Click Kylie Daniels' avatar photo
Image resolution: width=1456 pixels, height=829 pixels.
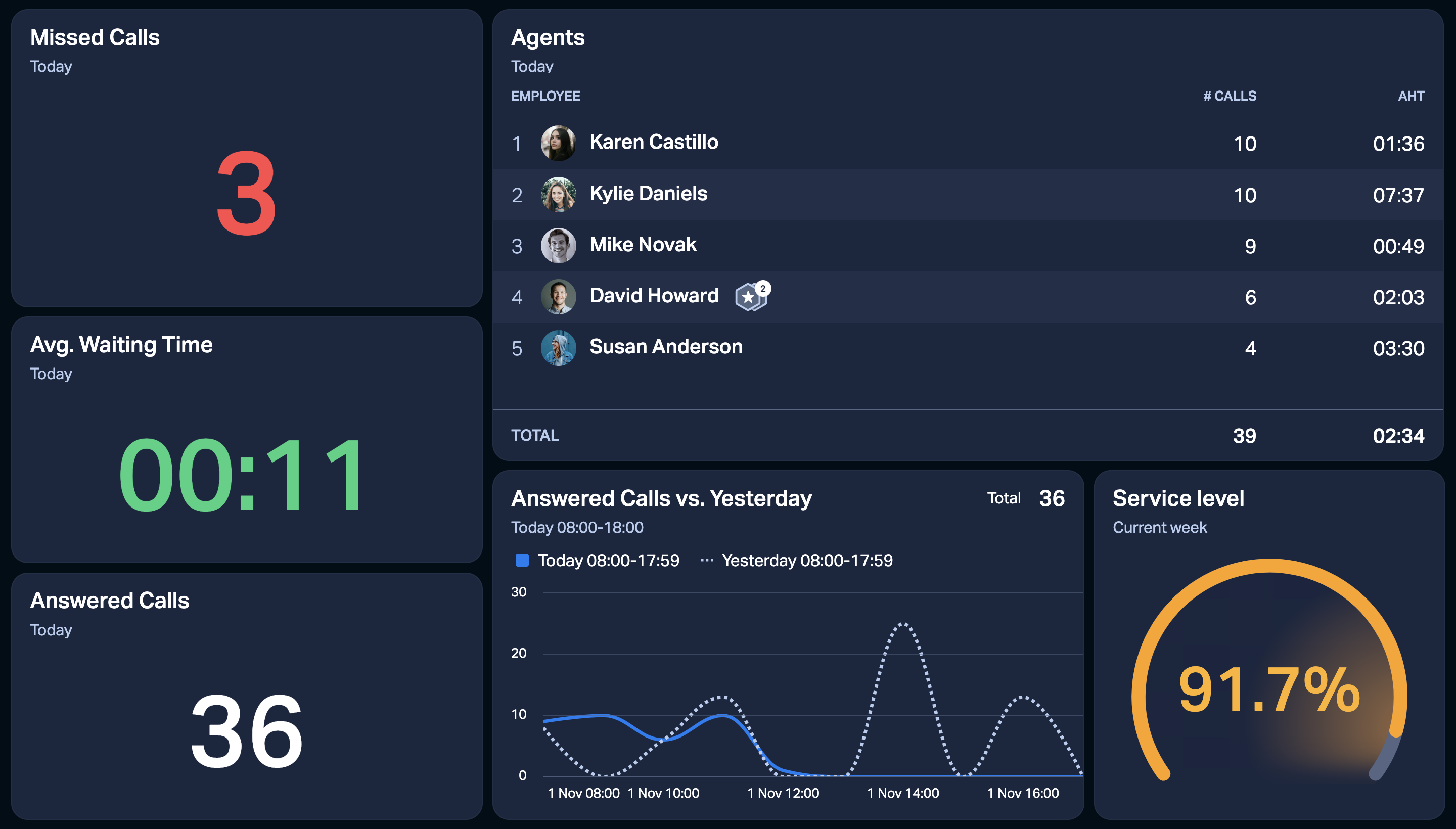558,194
